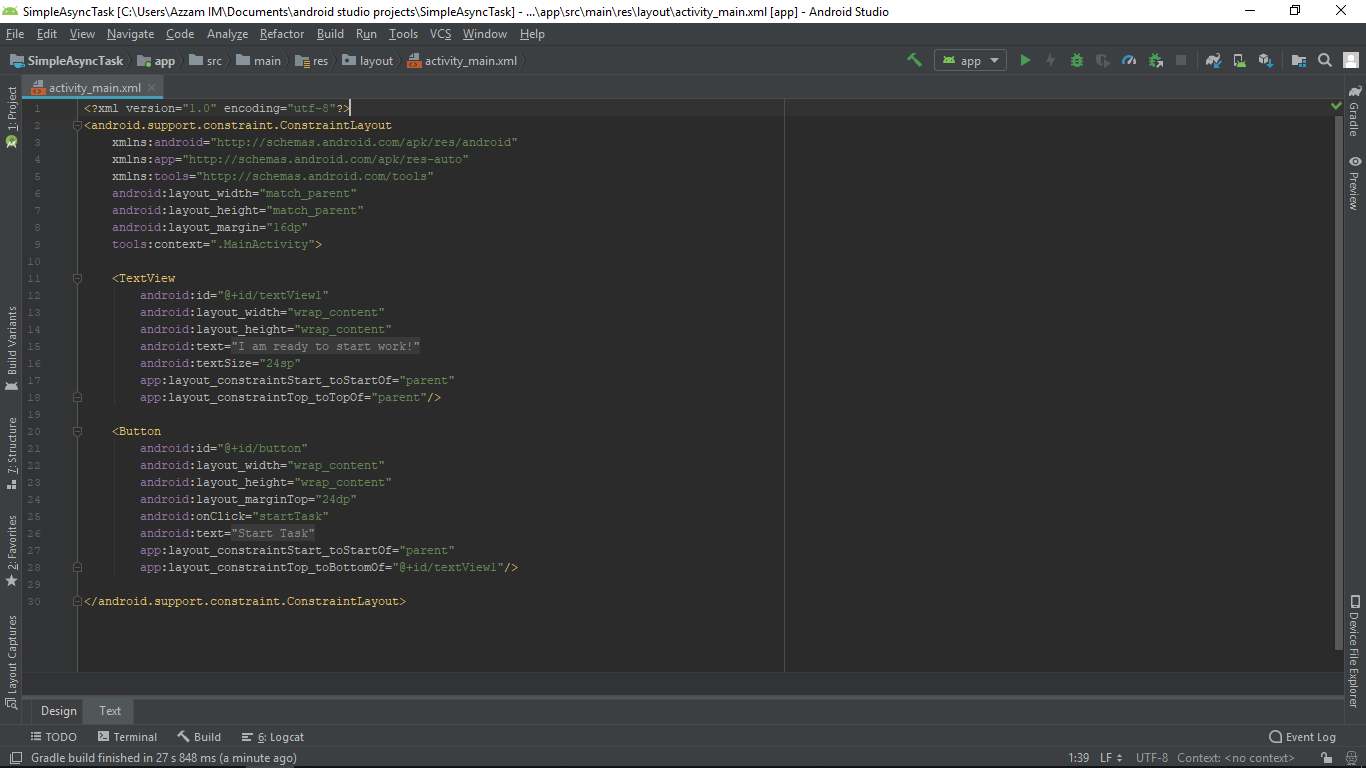Open the Profile app gauge icon
Image resolution: width=1366 pixels, height=768 pixels.
(x=1129, y=60)
